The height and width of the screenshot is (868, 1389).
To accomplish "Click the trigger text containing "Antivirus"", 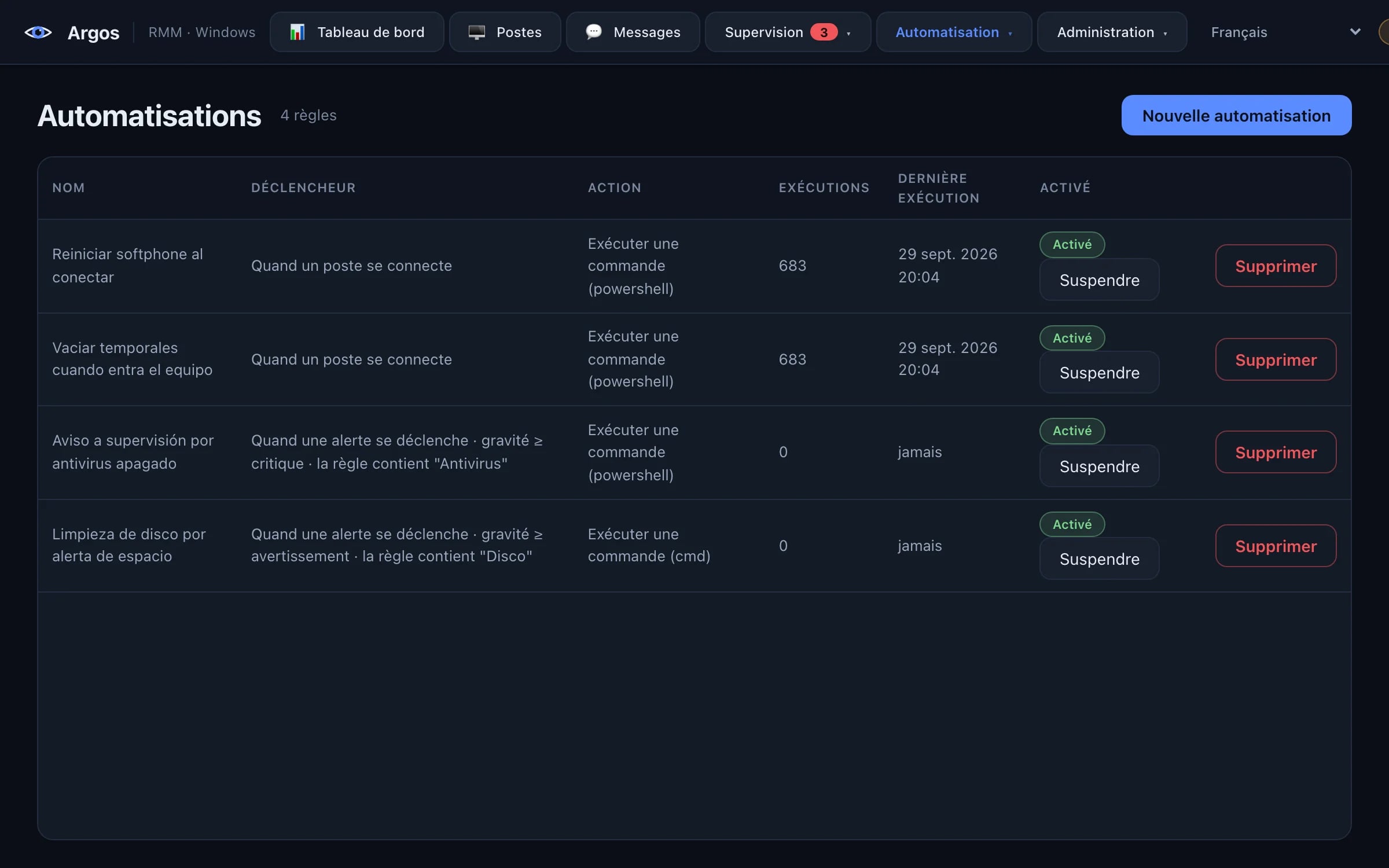I will 396,452.
